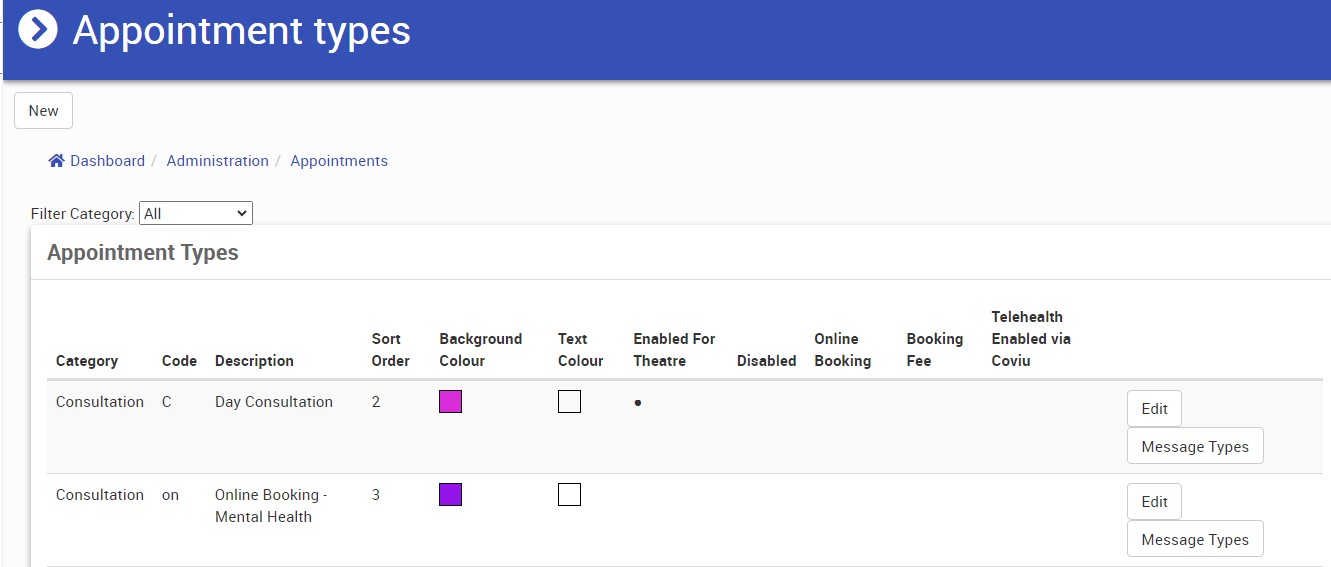Click the Sort Order column header
This screenshot has height=567, width=1331.
point(391,350)
